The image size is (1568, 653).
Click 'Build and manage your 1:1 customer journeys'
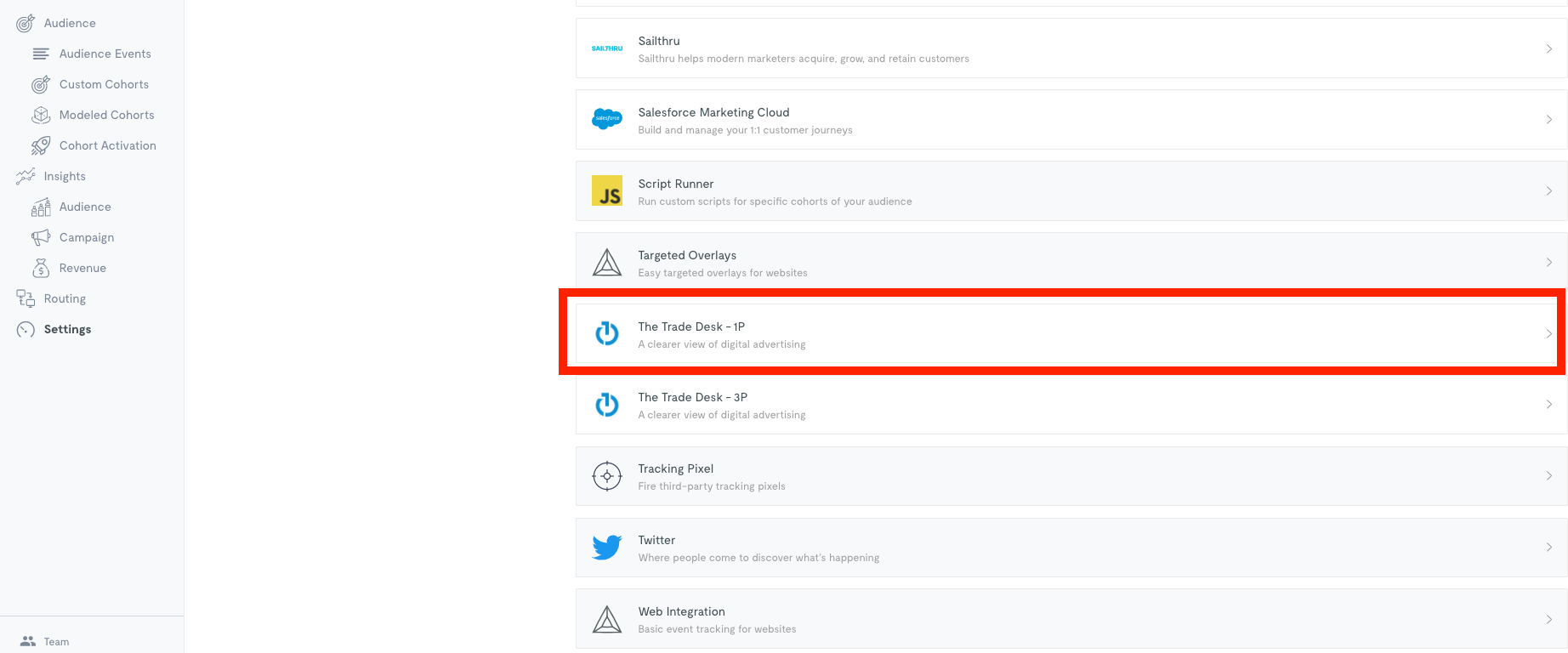pos(745,130)
